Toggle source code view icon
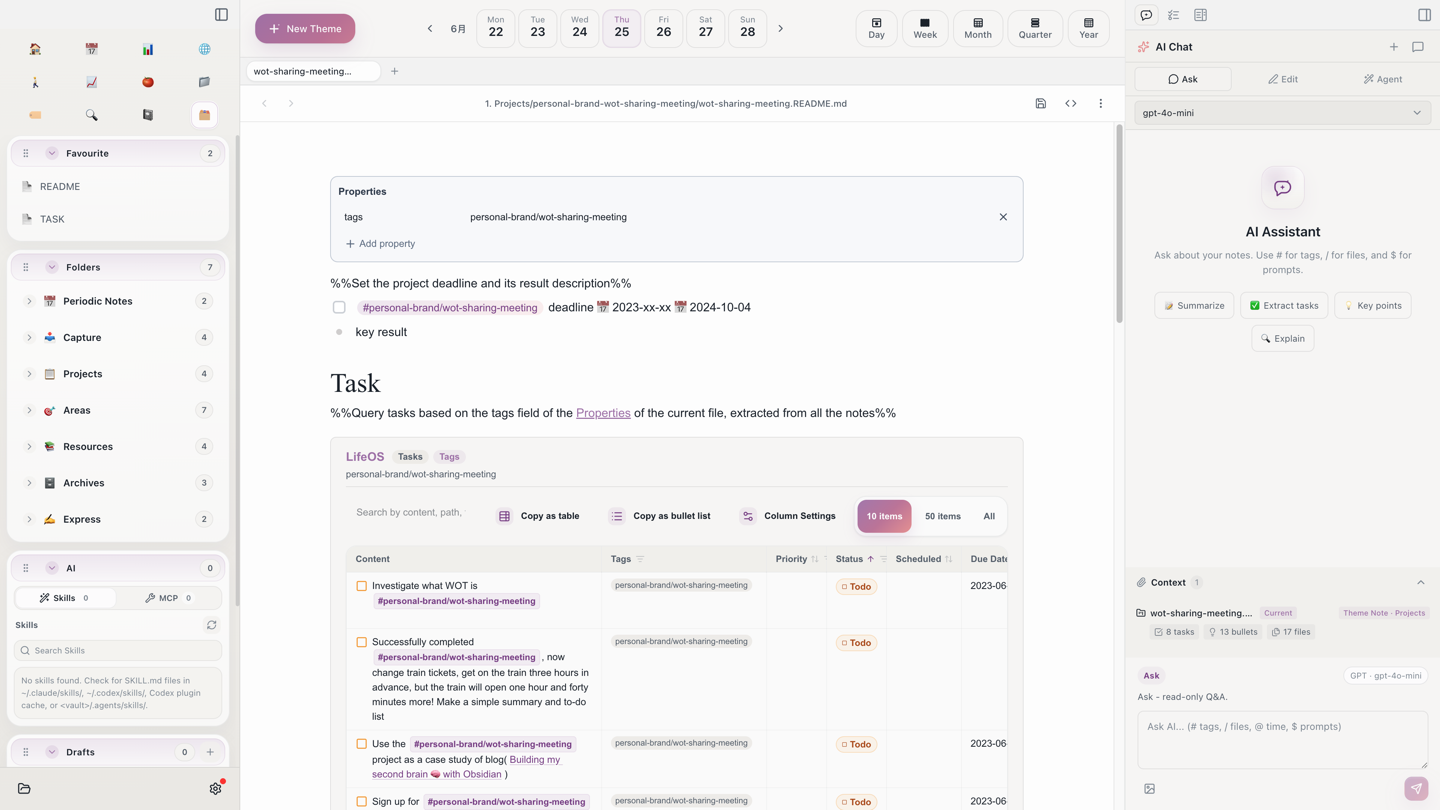Screen dimensions: 1440x810 [1070, 103]
